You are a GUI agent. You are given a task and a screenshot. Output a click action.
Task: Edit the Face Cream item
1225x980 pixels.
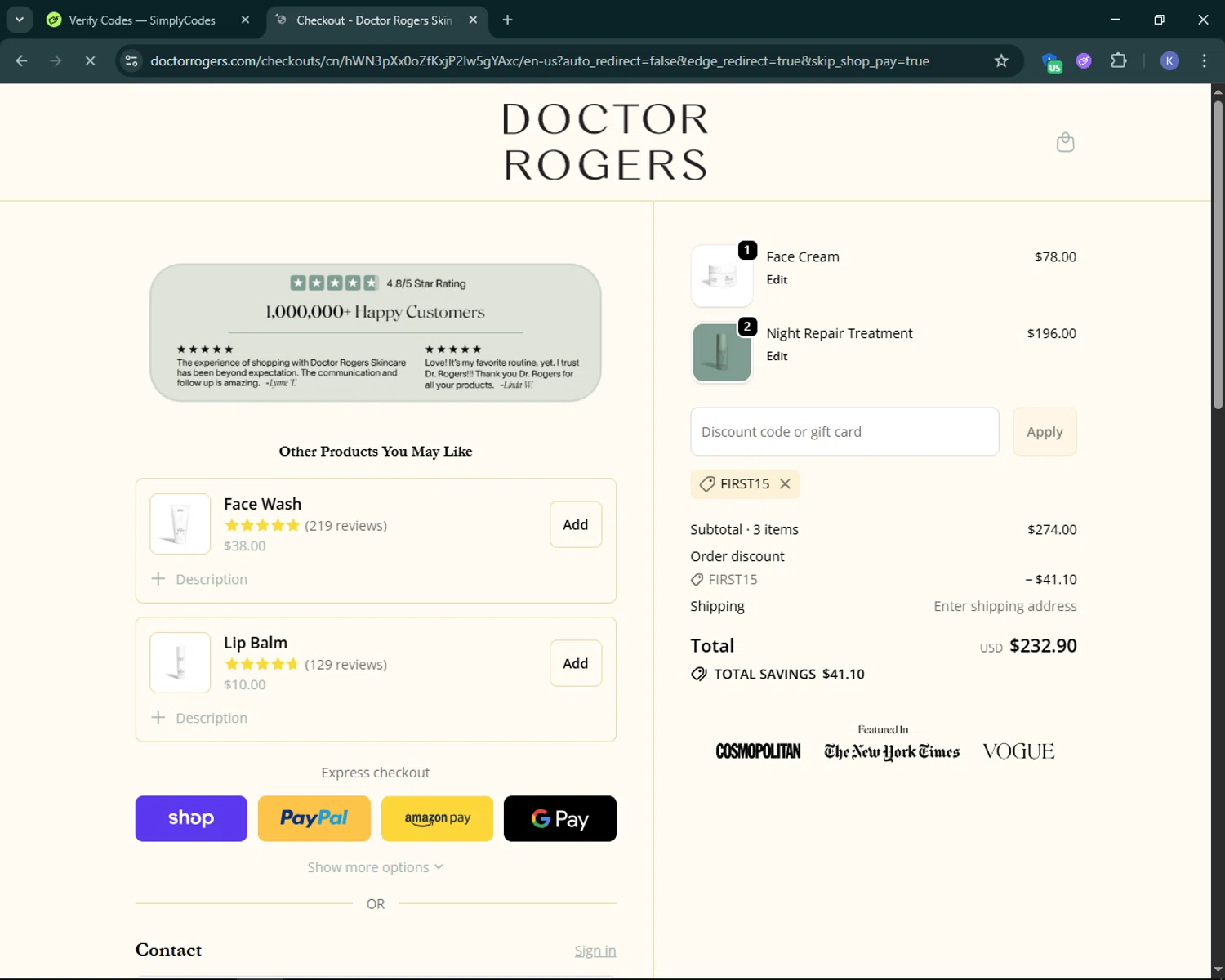click(x=777, y=279)
